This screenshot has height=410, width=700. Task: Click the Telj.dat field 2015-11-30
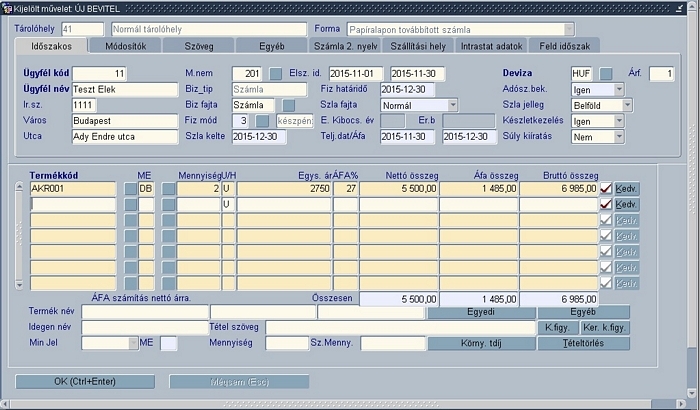(407, 137)
